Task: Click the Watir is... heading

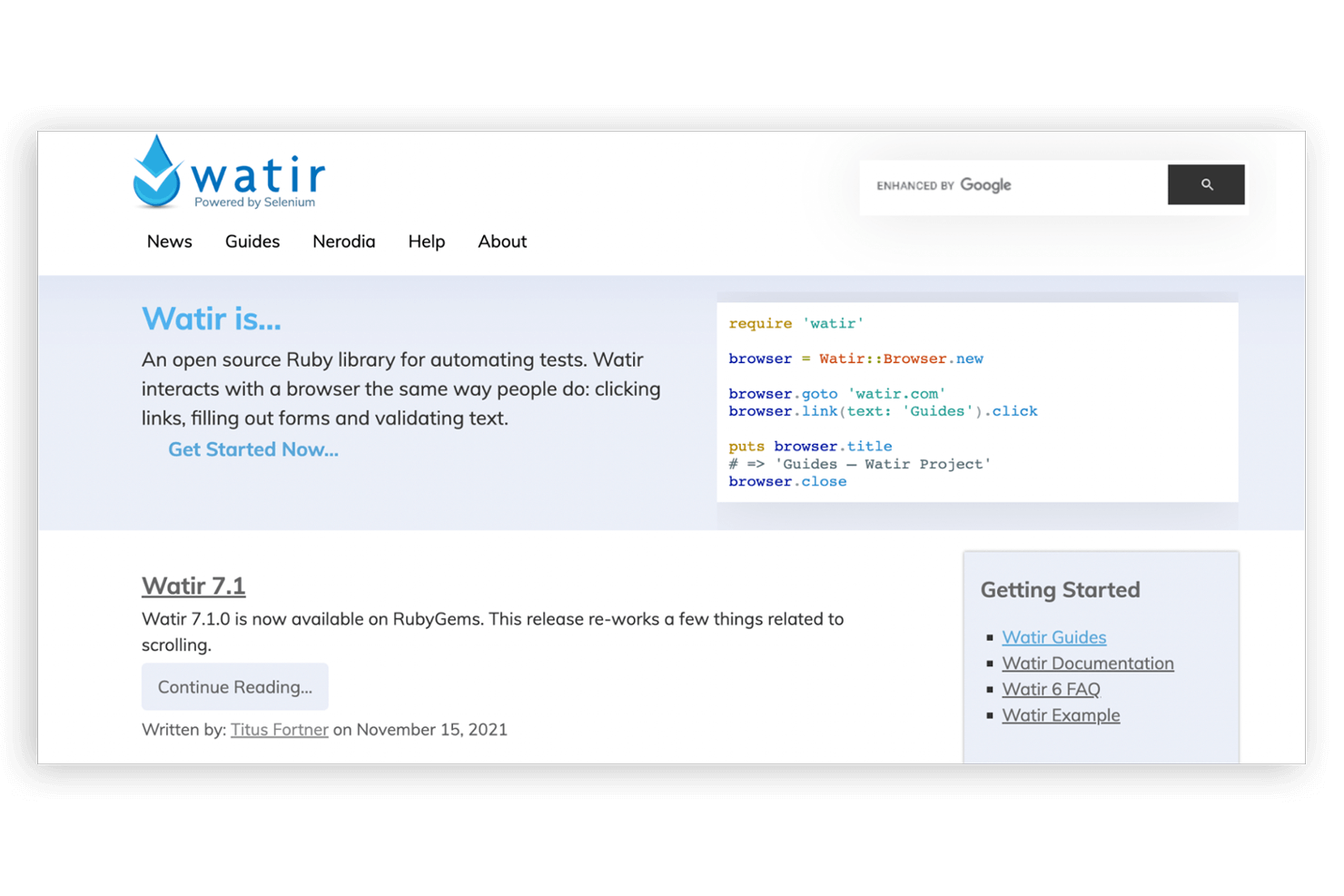Action: [211, 319]
